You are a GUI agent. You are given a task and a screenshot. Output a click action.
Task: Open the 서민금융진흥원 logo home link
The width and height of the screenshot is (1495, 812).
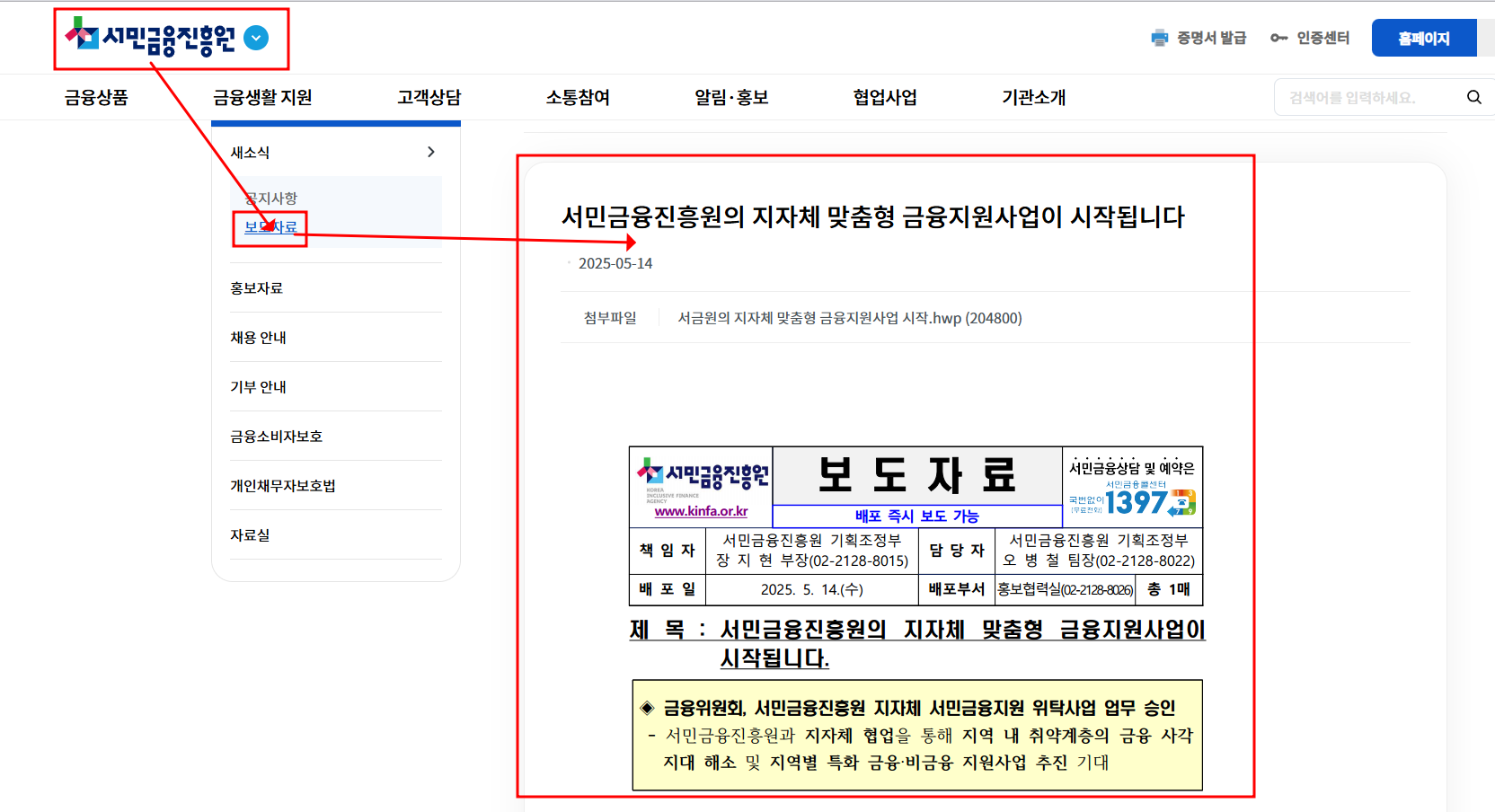[149, 38]
